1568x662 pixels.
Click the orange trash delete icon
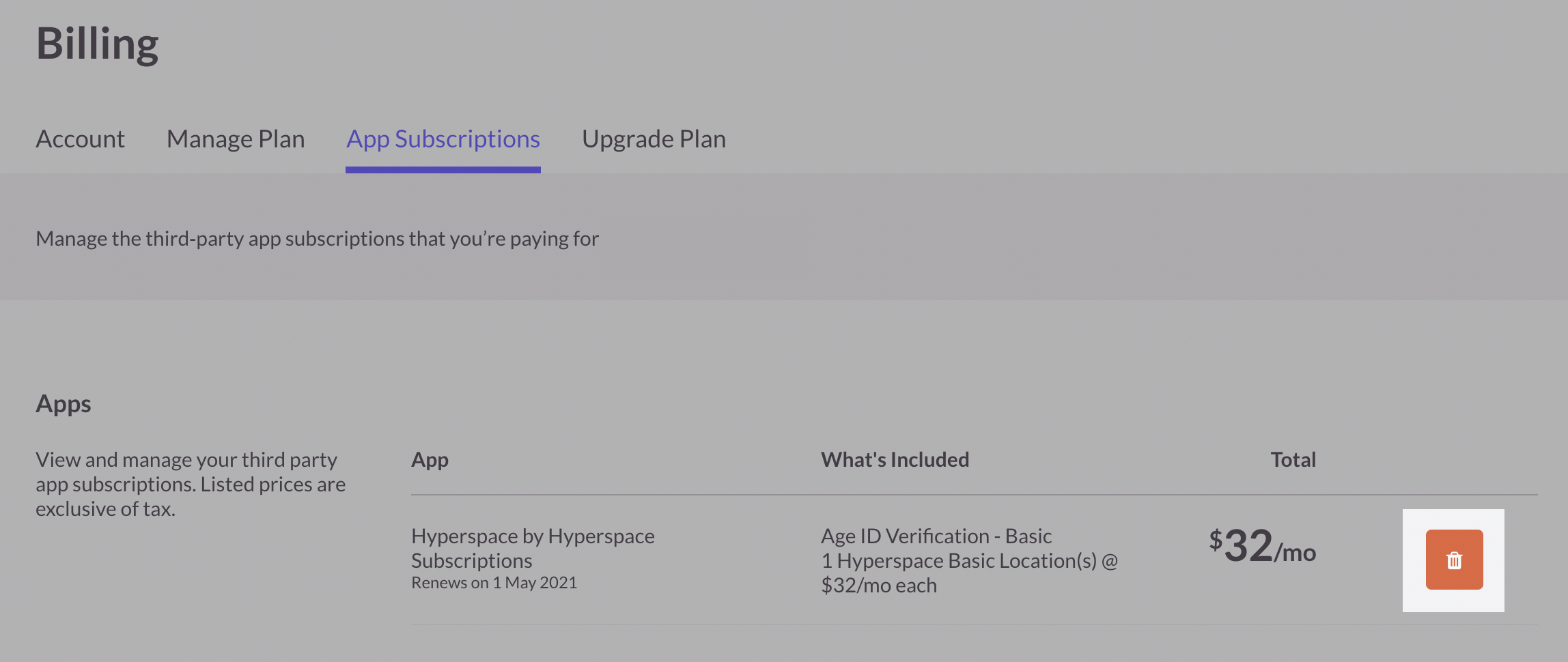[x=1454, y=560]
